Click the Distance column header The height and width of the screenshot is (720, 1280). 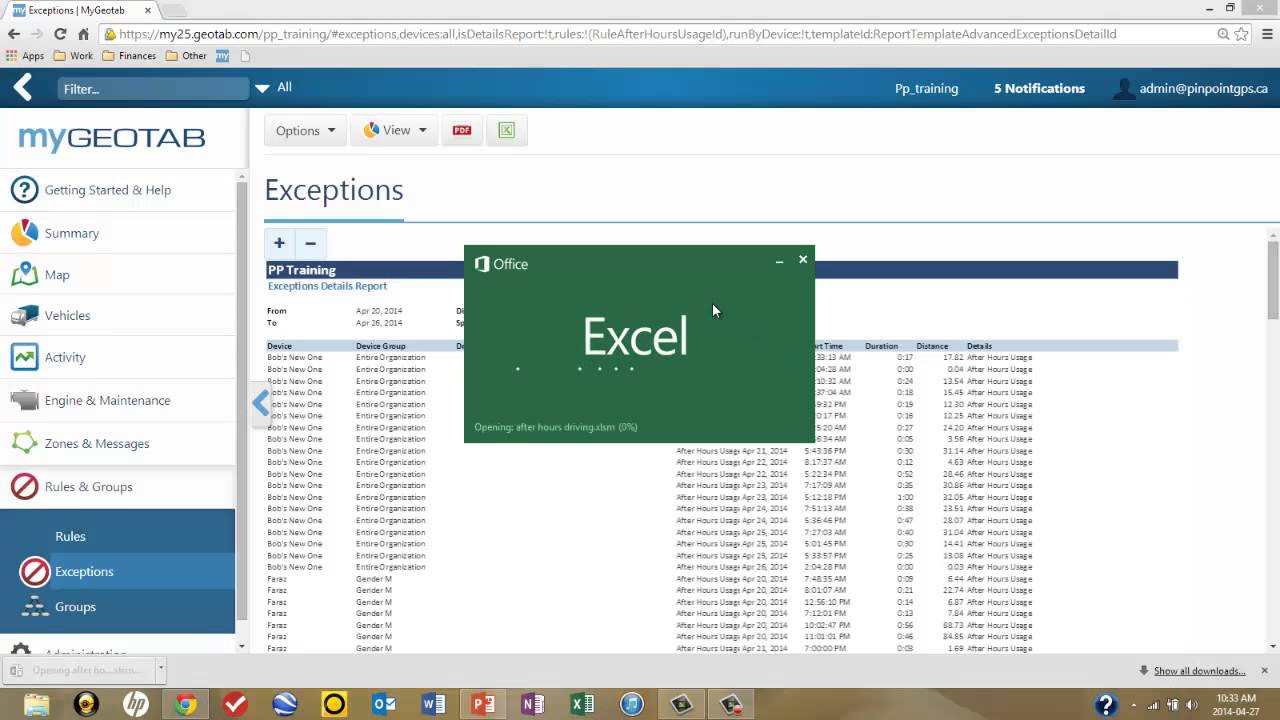(932, 346)
